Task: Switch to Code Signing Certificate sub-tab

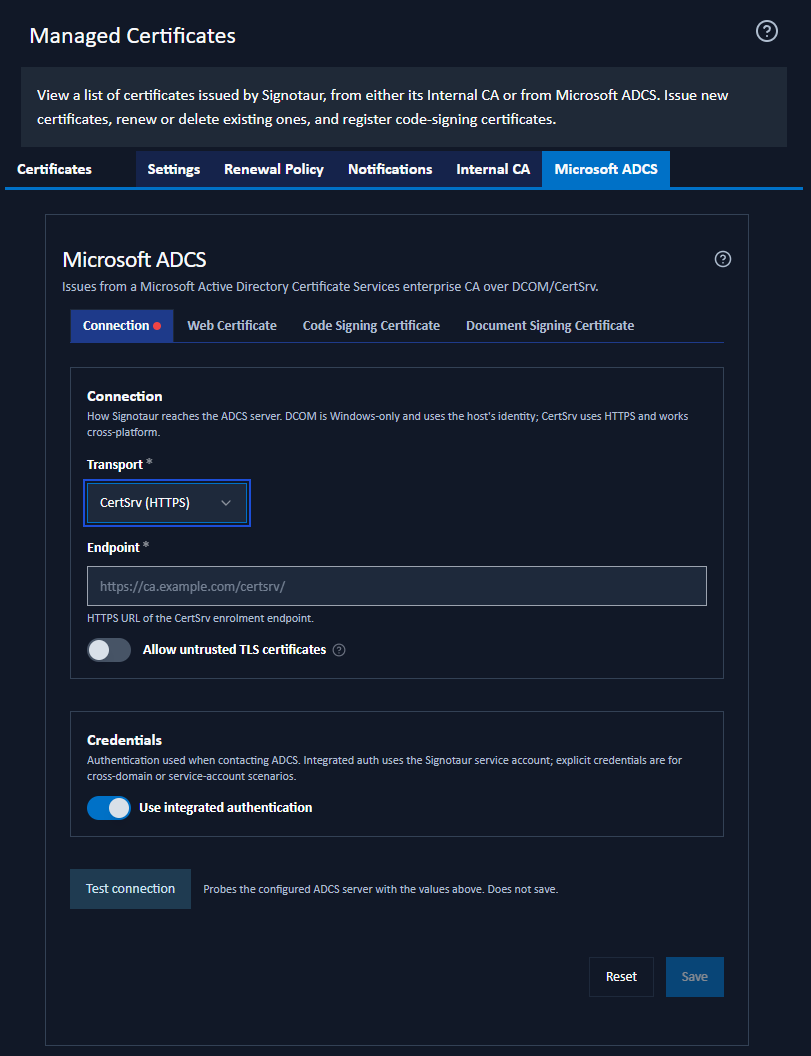Action: 371,326
